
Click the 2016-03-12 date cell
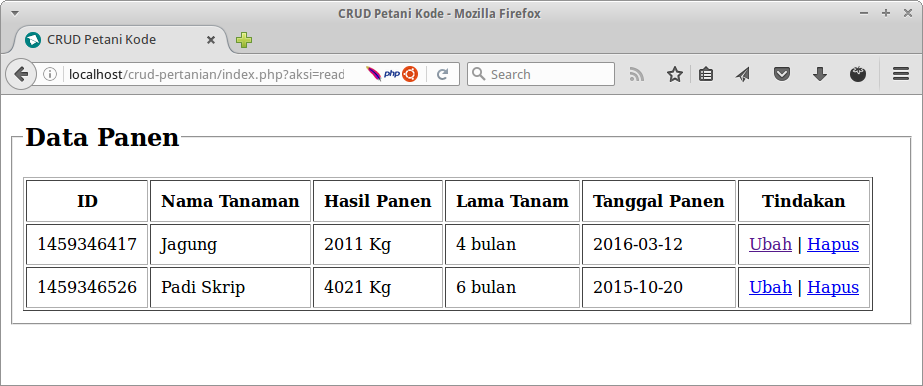point(659,244)
